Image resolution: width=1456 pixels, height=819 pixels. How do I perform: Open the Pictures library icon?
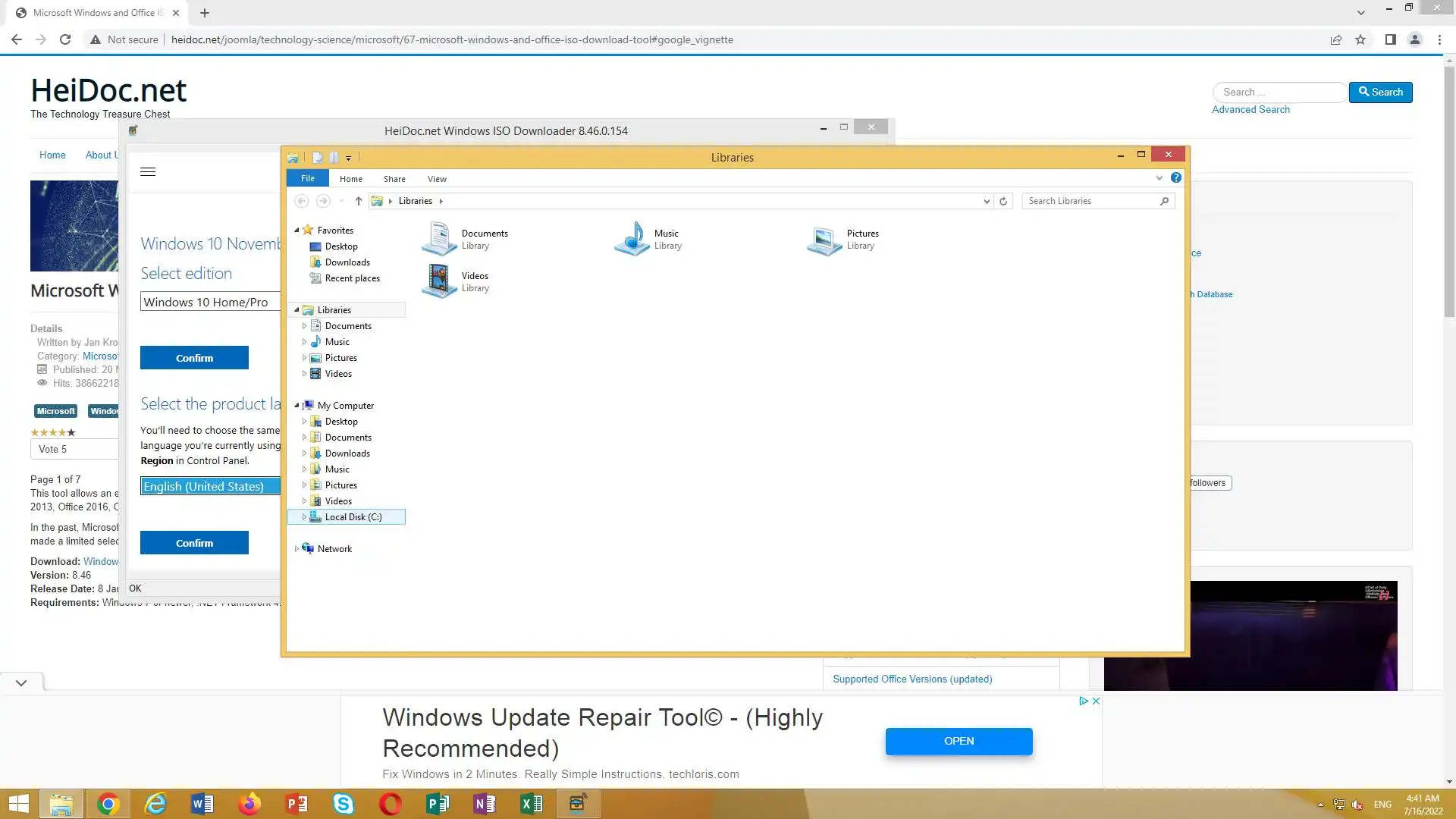point(824,239)
